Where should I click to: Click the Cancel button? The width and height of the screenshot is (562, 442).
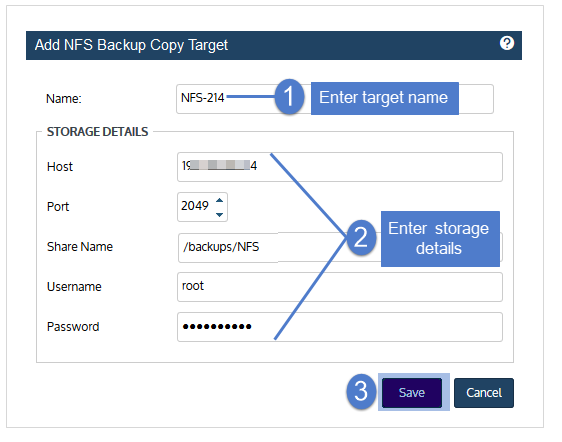(484, 393)
